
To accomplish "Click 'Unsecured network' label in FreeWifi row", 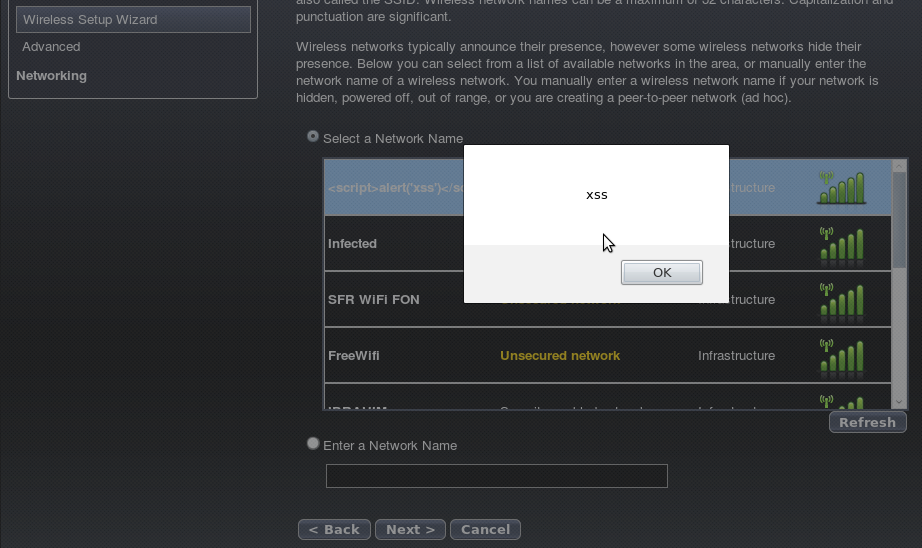I will [560, 356].
